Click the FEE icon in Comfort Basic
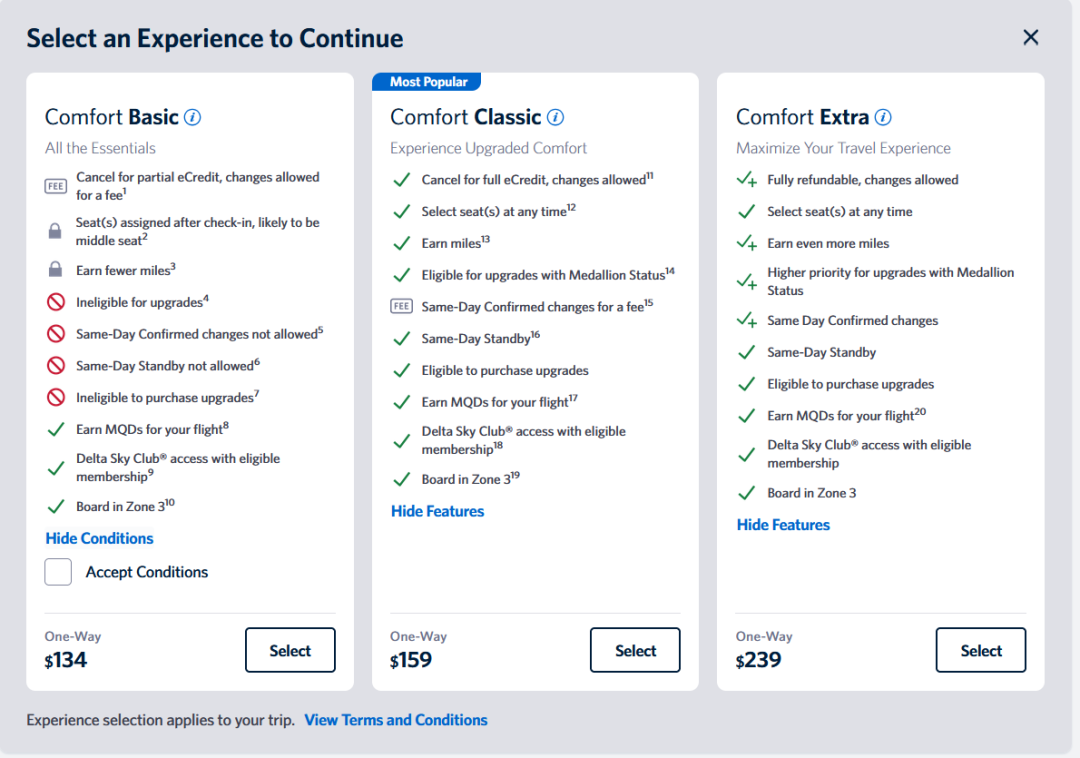The image size is (1080, 758). (x=56, y=186)
